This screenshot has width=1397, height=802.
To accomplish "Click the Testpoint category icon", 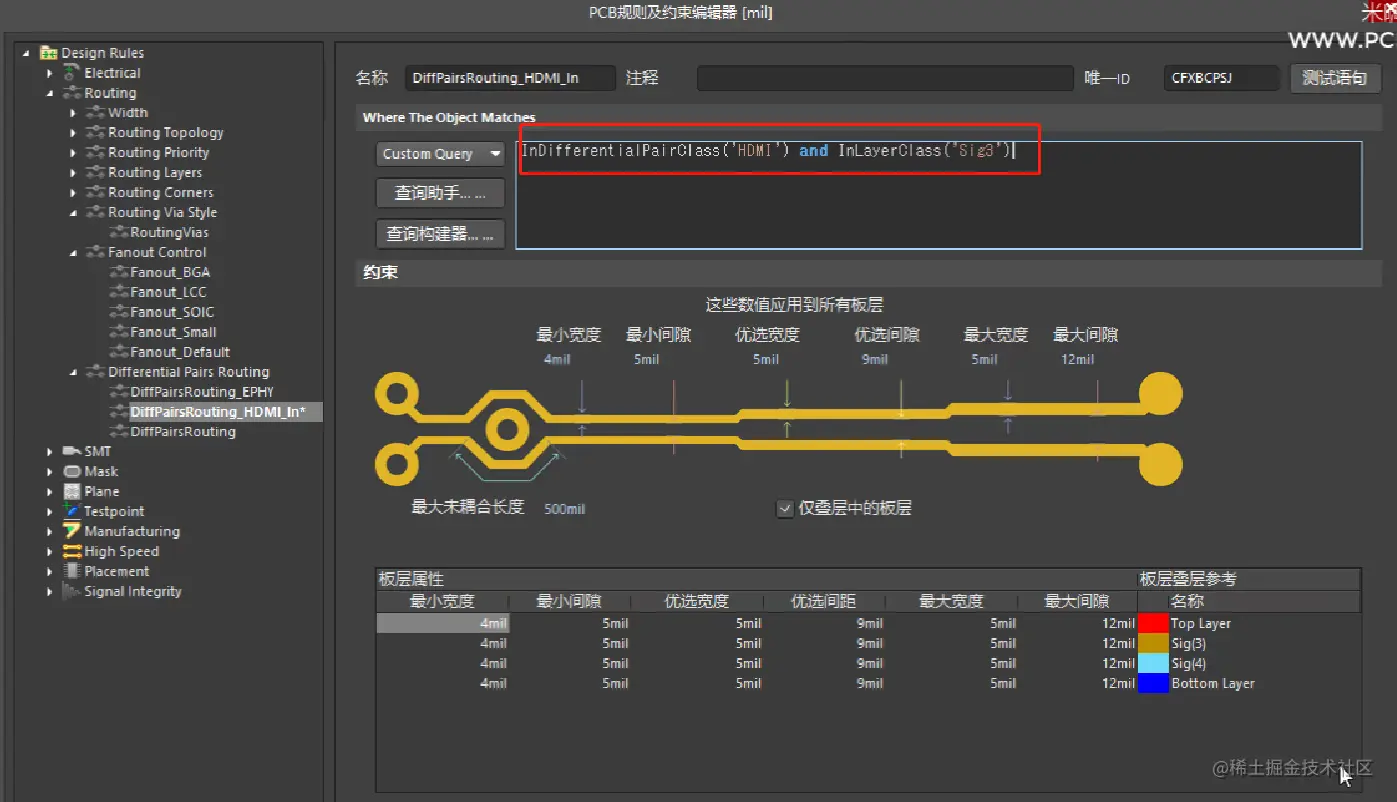I will coord(71,512).
